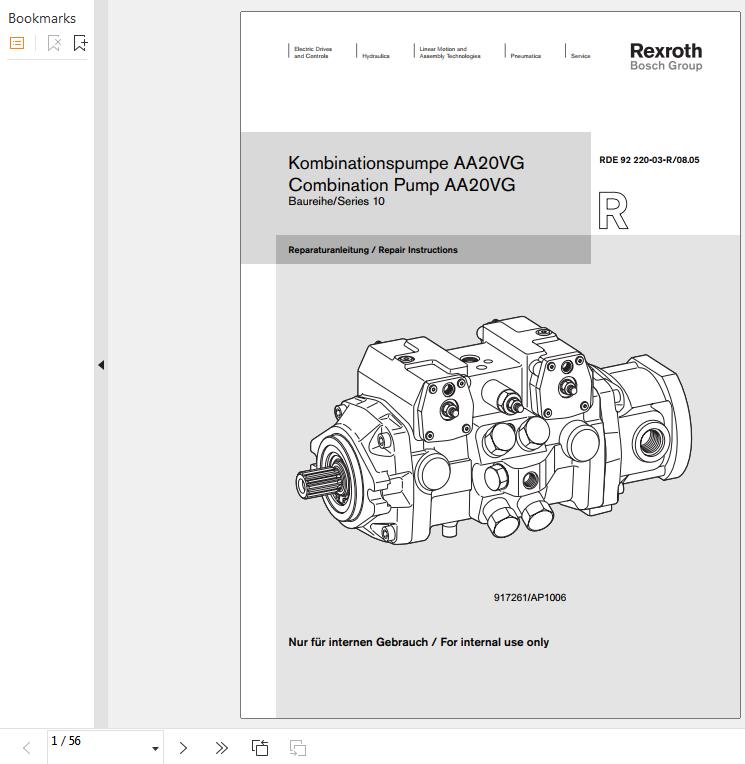Go to the previous page arrow
The image size is (745, 764).
point(27,748)
